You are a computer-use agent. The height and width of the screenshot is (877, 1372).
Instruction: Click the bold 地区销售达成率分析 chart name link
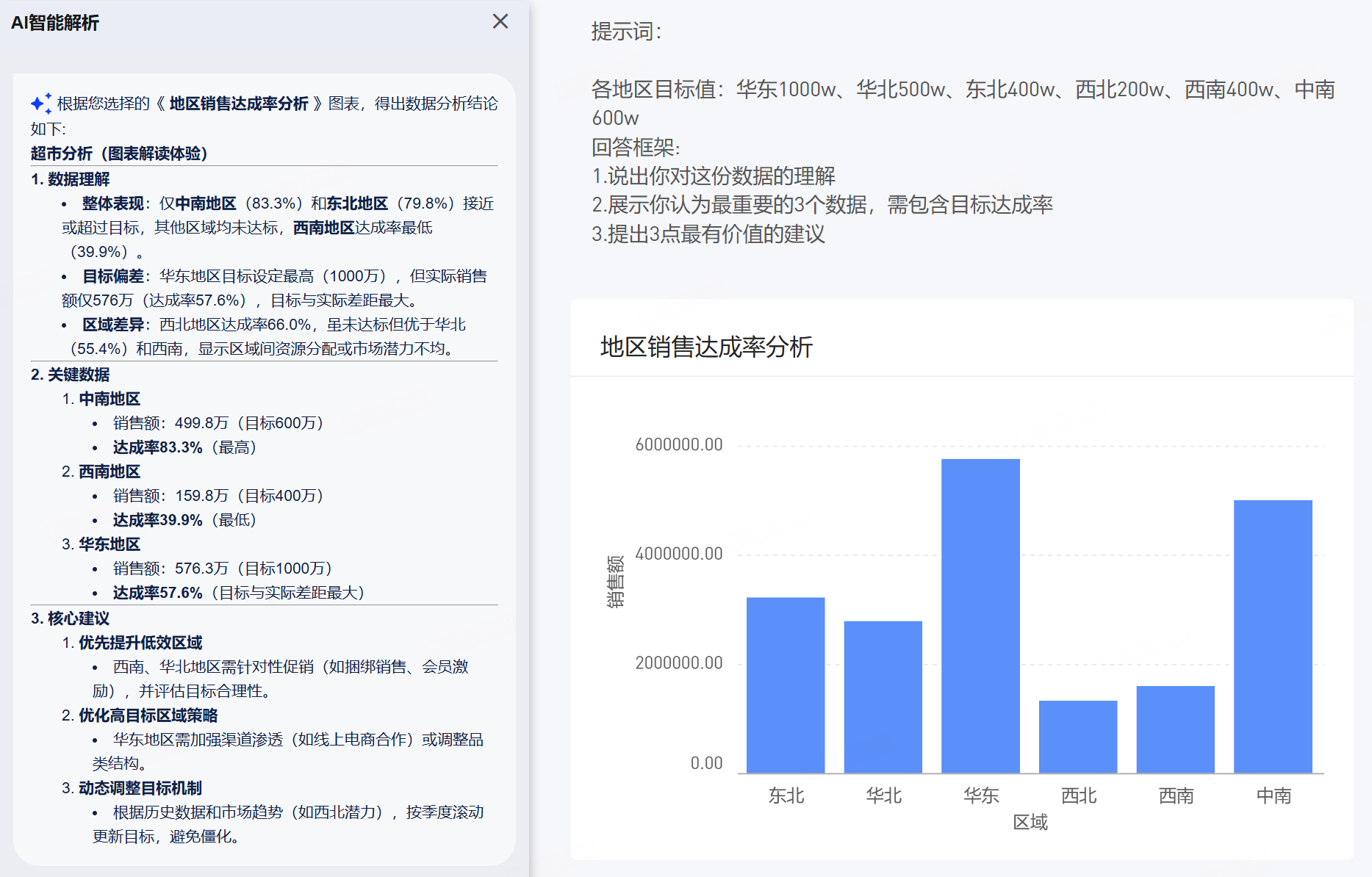[239, 104]
